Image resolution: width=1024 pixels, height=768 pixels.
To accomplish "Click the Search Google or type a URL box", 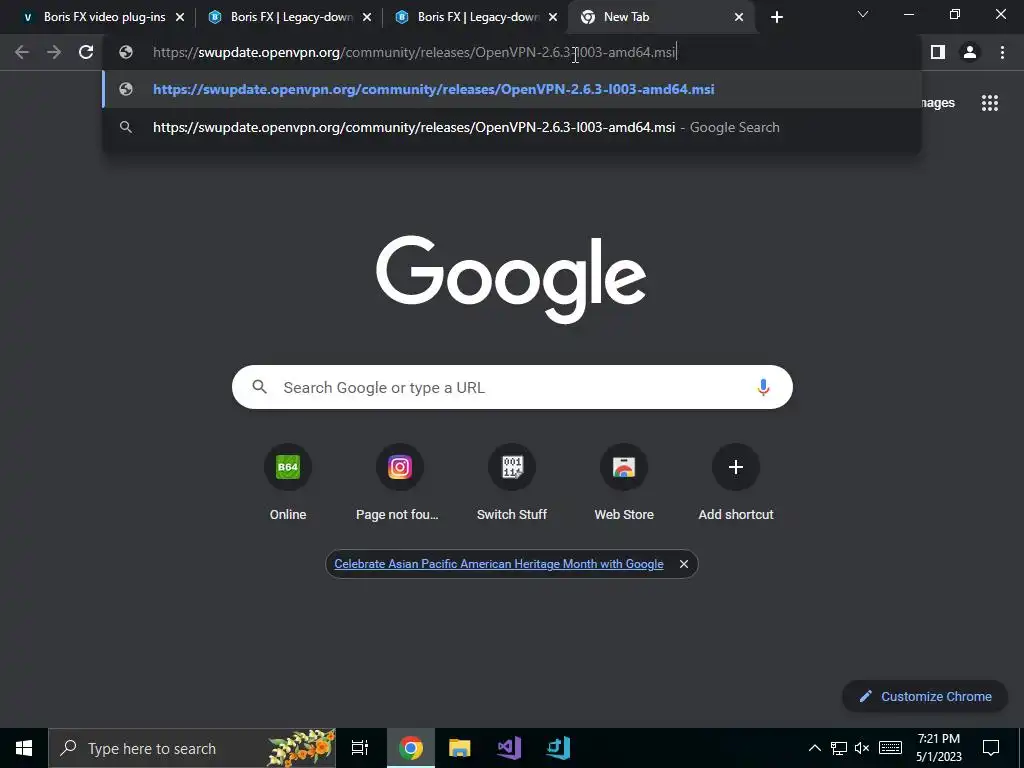I will tap(512, 387).
